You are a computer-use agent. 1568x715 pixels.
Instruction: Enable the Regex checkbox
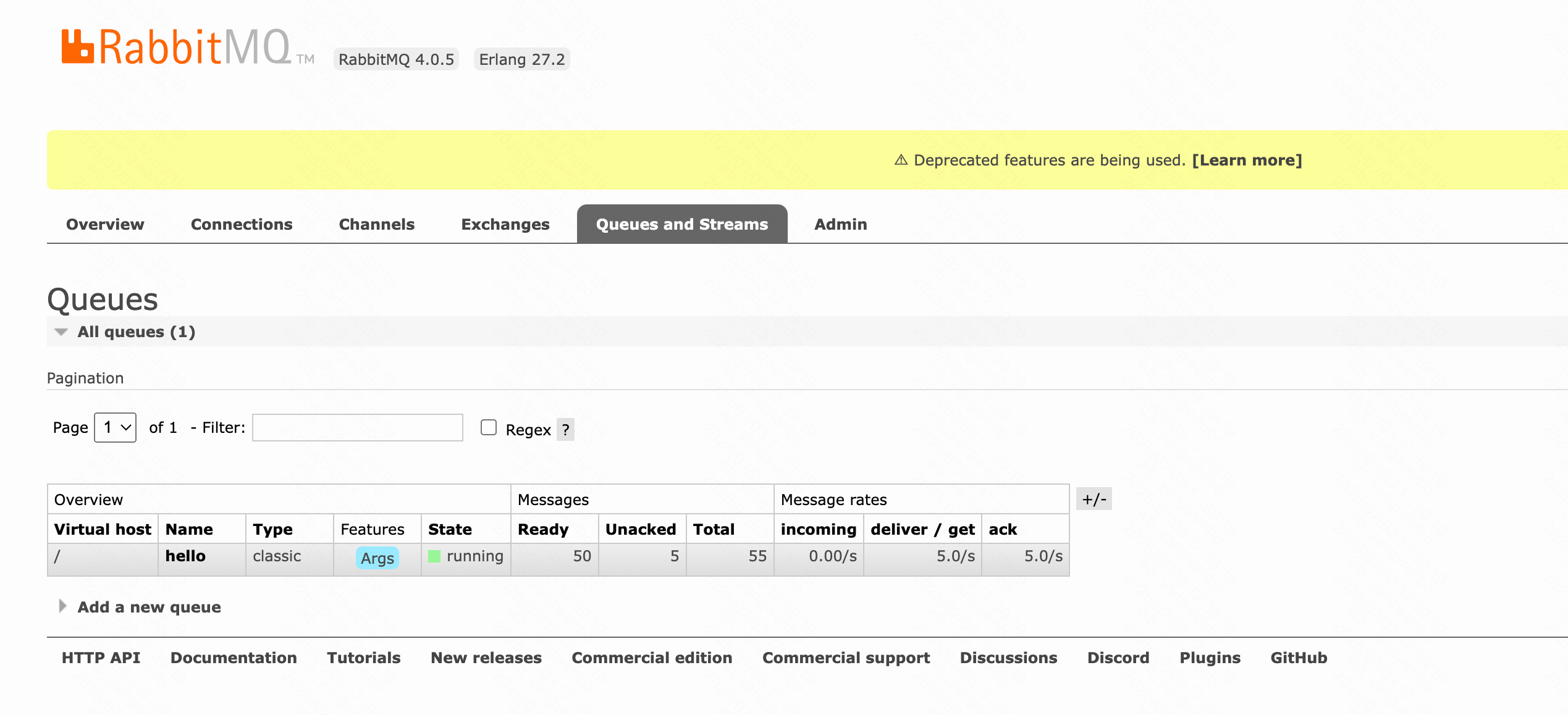point(489,427)
